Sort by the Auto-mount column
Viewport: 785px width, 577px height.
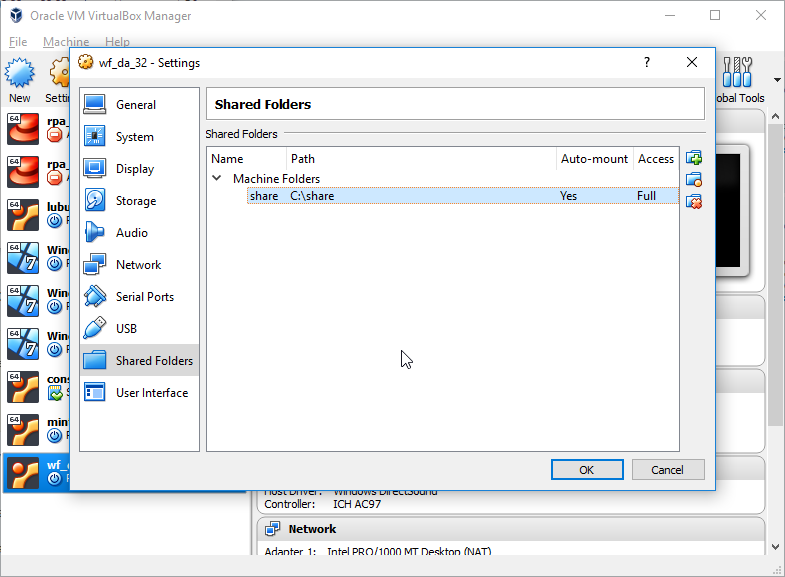pos(594,159)
